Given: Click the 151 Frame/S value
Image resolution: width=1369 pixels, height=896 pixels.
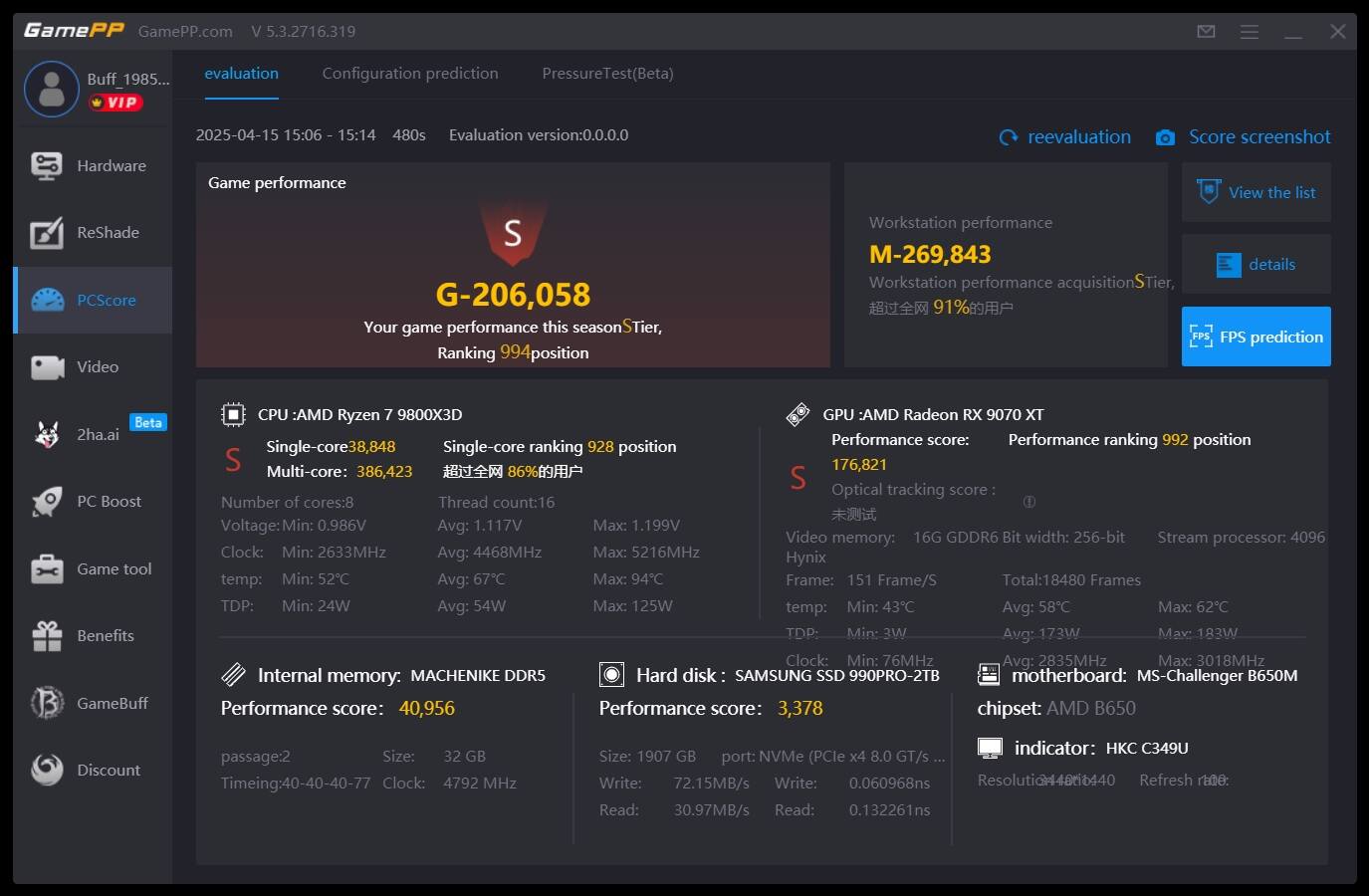Looking at the screenshot, I should click(x=891, y=580).
